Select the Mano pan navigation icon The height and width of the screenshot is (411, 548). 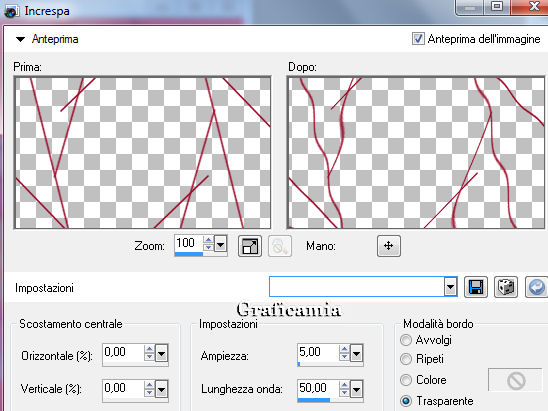click(x=389, y=246)
